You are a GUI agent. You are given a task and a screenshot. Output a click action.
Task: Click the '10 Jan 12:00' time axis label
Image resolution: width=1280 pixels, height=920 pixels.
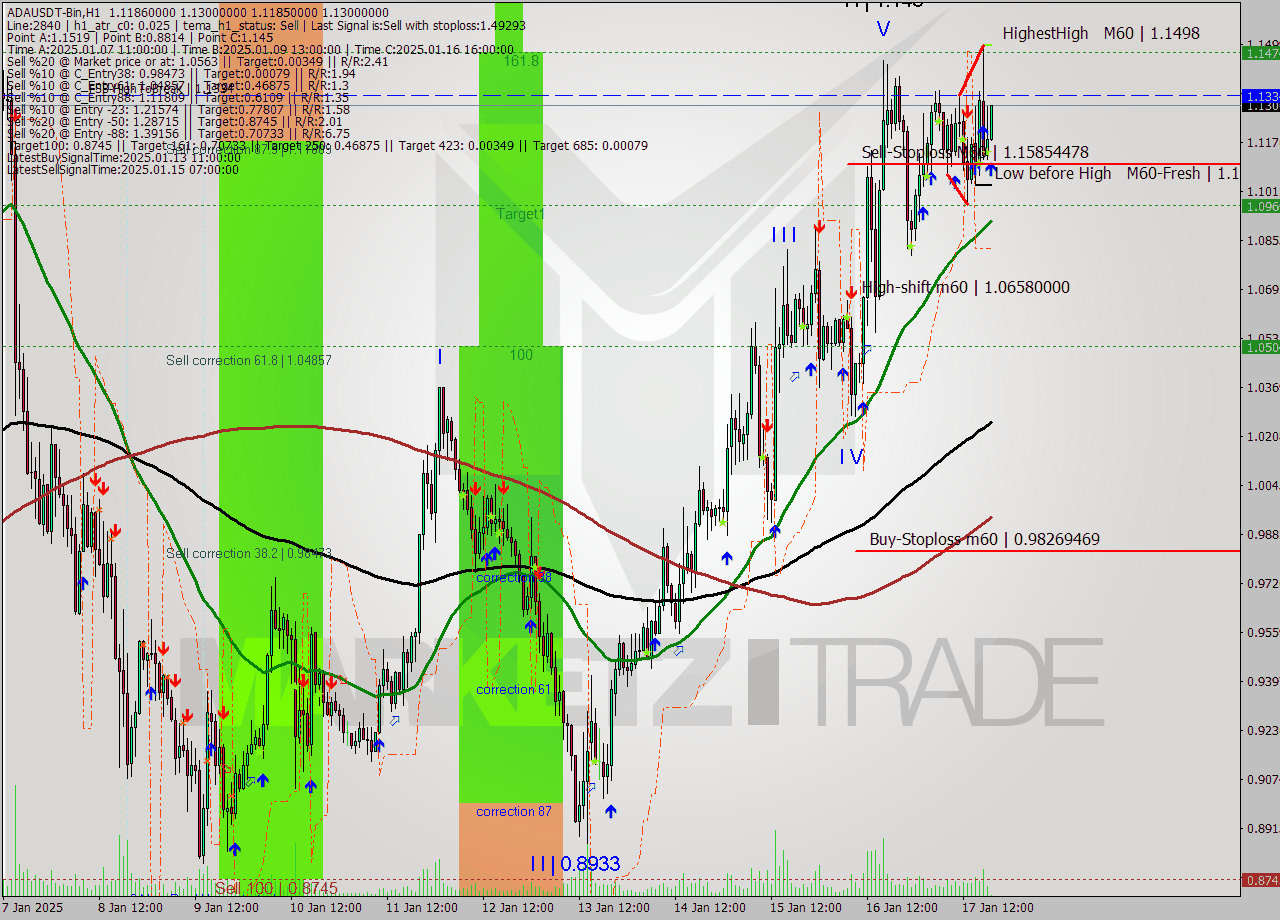pos(326,908)
